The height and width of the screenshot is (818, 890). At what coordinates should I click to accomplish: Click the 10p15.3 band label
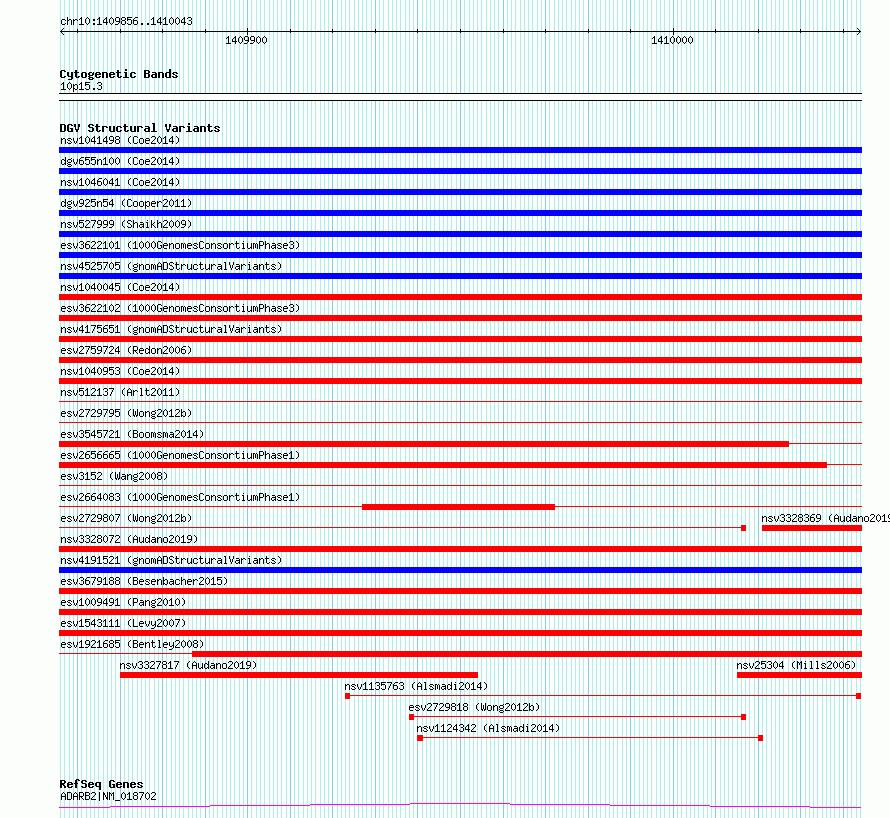tap(81, 86)
